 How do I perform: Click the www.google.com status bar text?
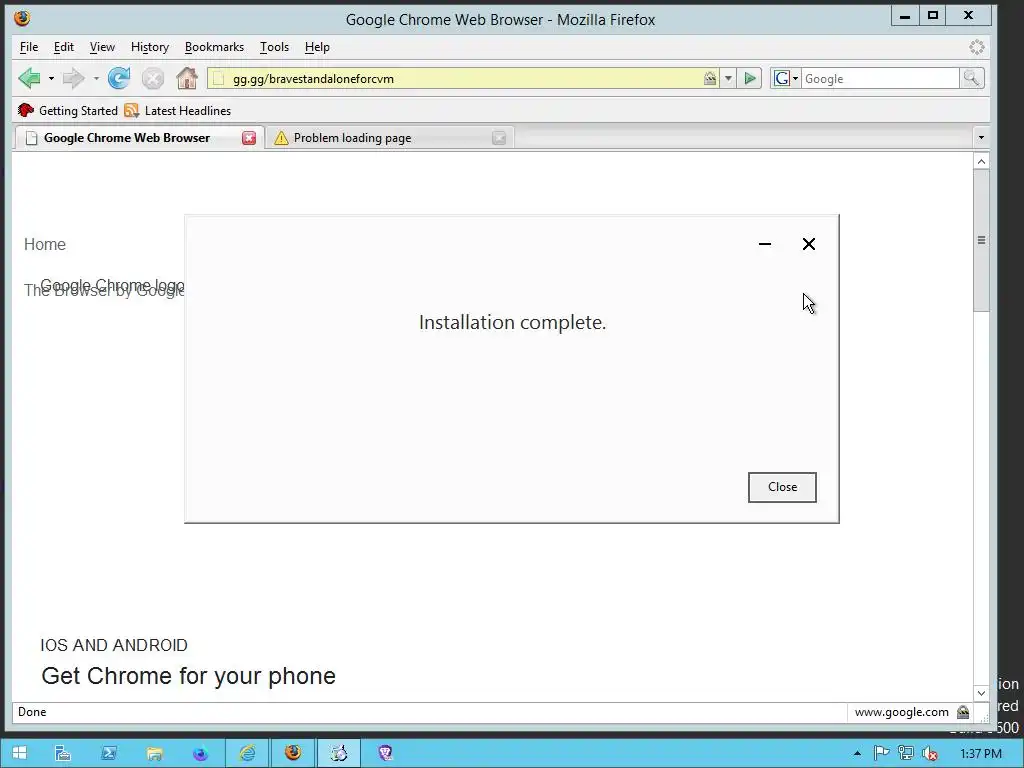coord(902,712)
